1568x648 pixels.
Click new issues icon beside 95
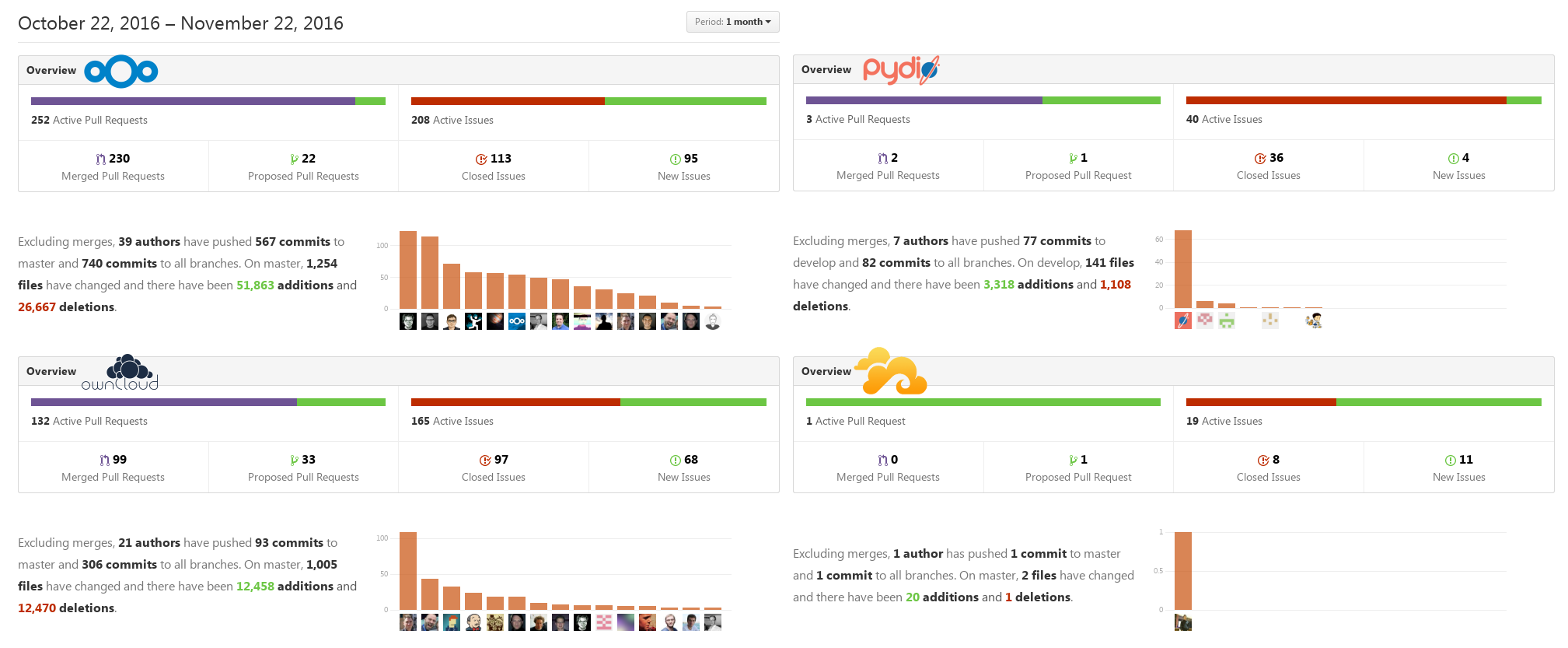point(675,159)
